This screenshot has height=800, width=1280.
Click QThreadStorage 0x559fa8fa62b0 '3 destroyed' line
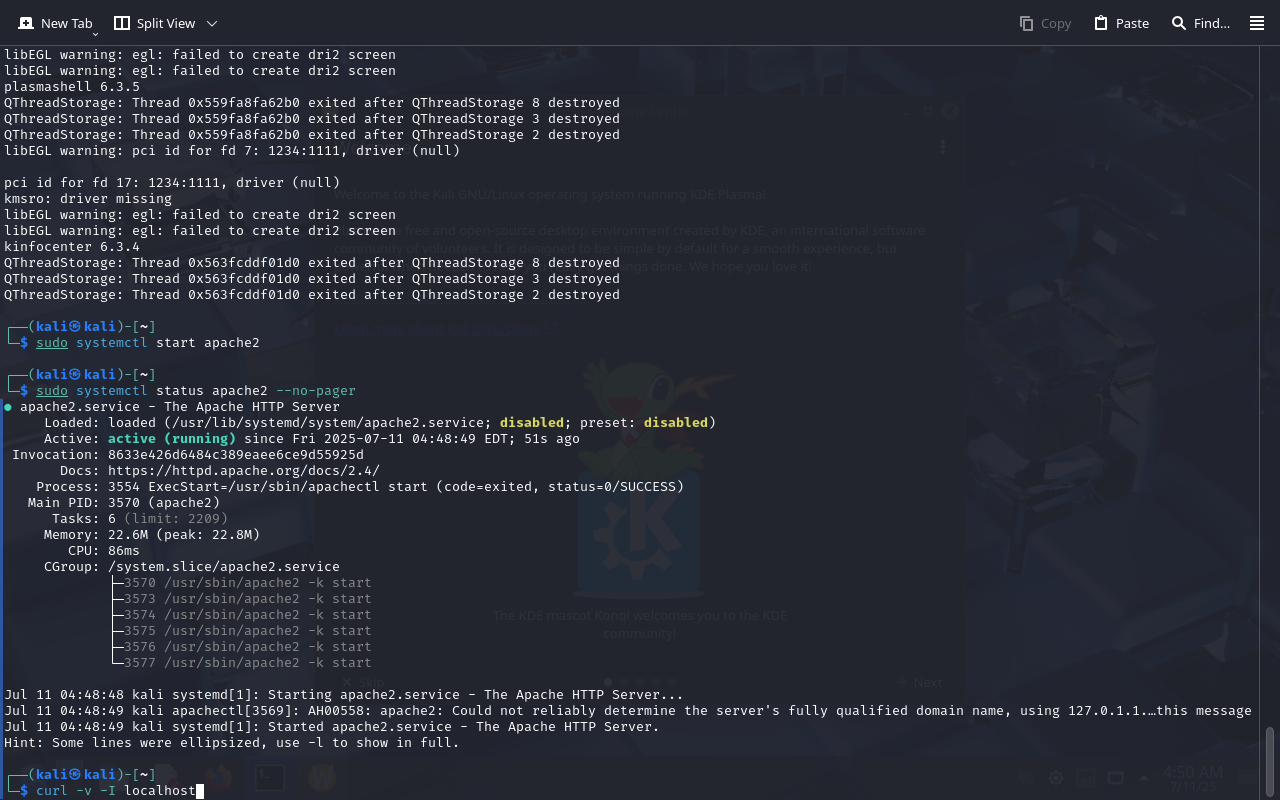coord(312,119)
